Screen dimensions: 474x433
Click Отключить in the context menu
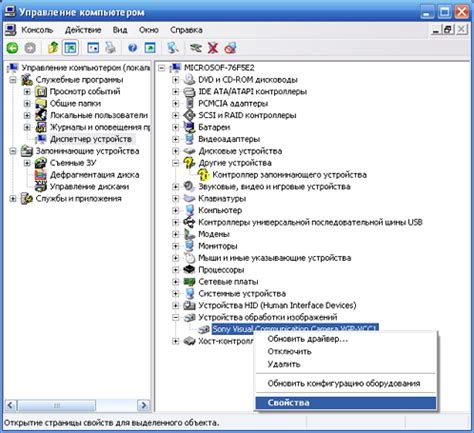click(289, 351)
